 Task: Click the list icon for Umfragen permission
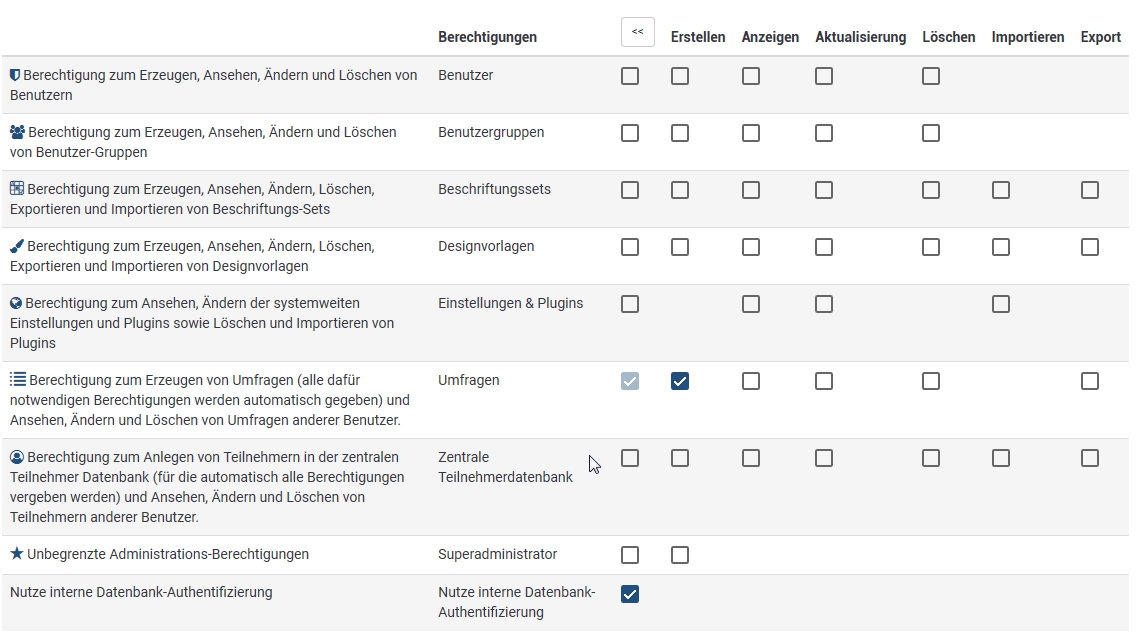(18, 380)
